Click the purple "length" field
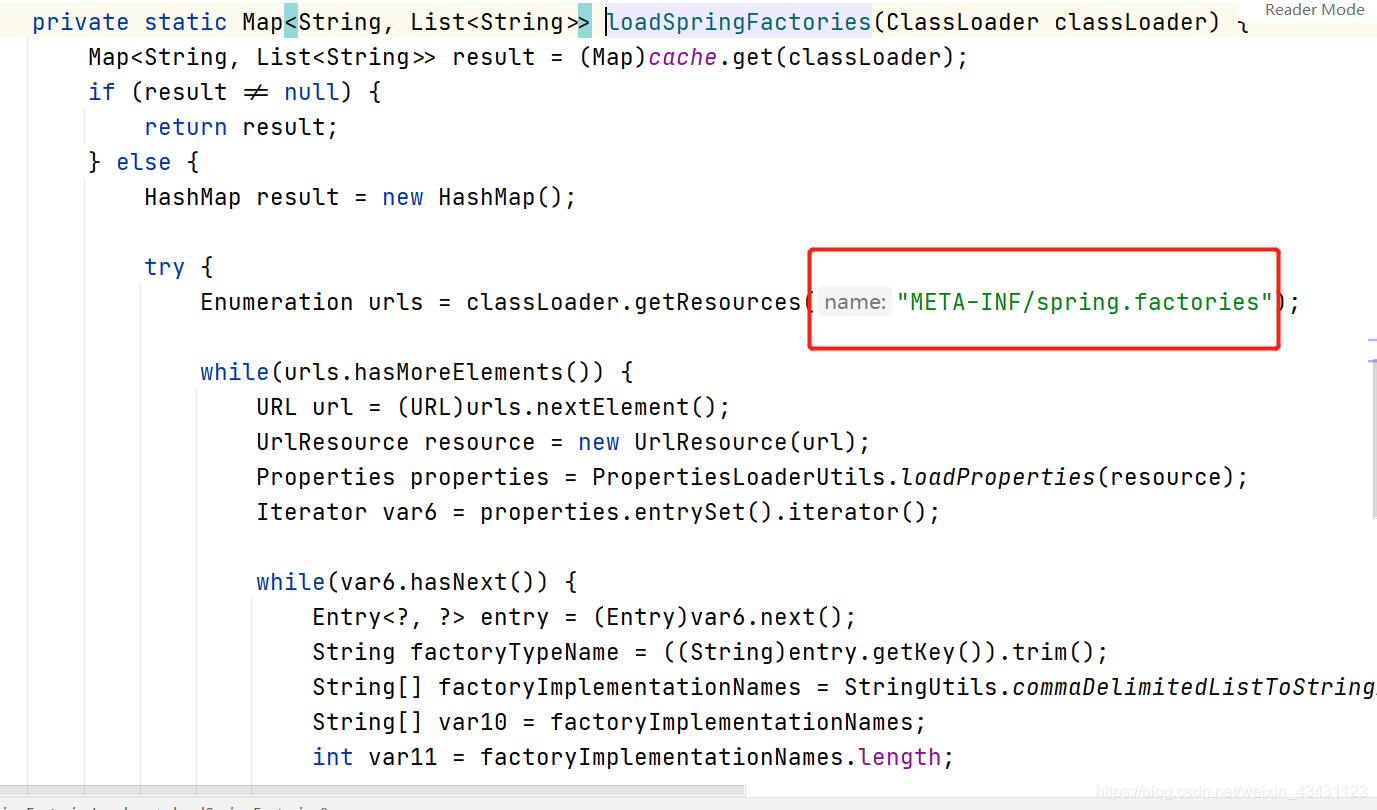1377x810 pixels. coord(900,757)
